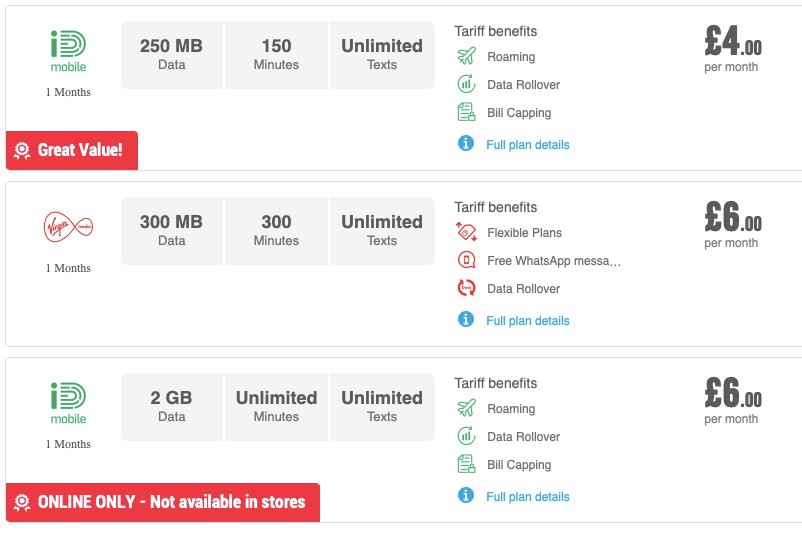
Task: Click Data Rollover icon in the £4 plan
Action: pos(465,85)
